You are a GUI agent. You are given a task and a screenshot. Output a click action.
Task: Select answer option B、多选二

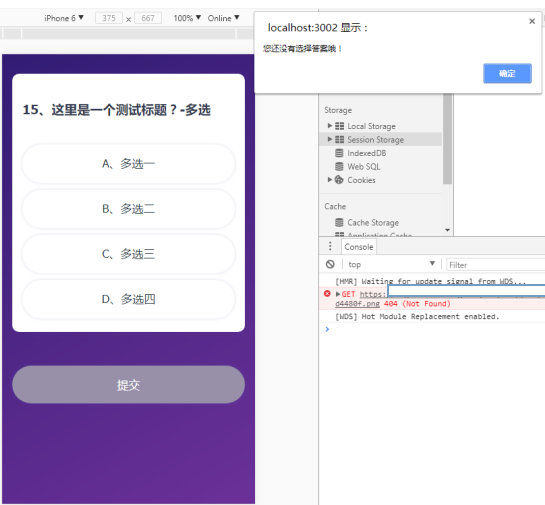click(x=129, y=209)
